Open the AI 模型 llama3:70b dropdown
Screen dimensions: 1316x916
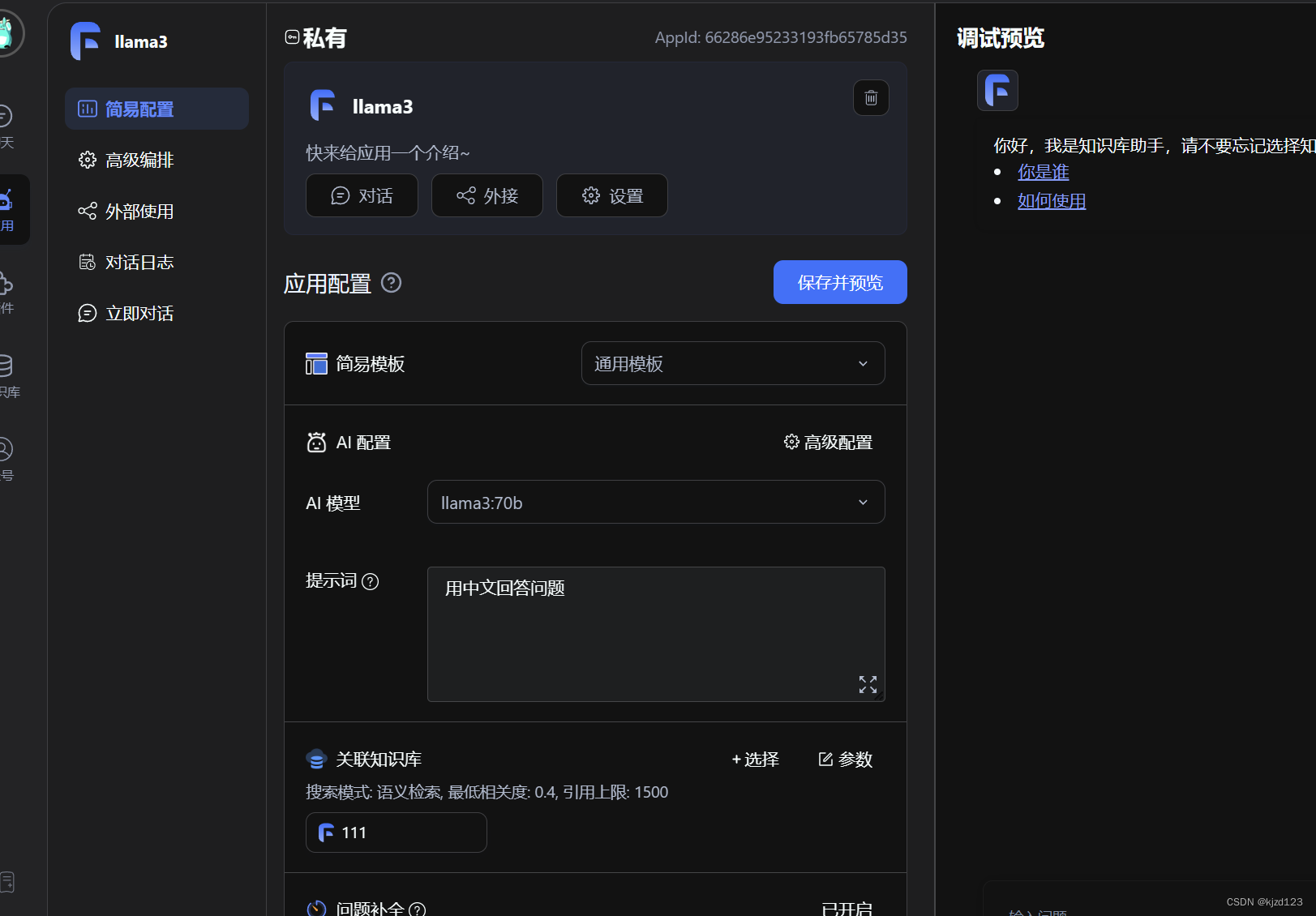point(656,502)
